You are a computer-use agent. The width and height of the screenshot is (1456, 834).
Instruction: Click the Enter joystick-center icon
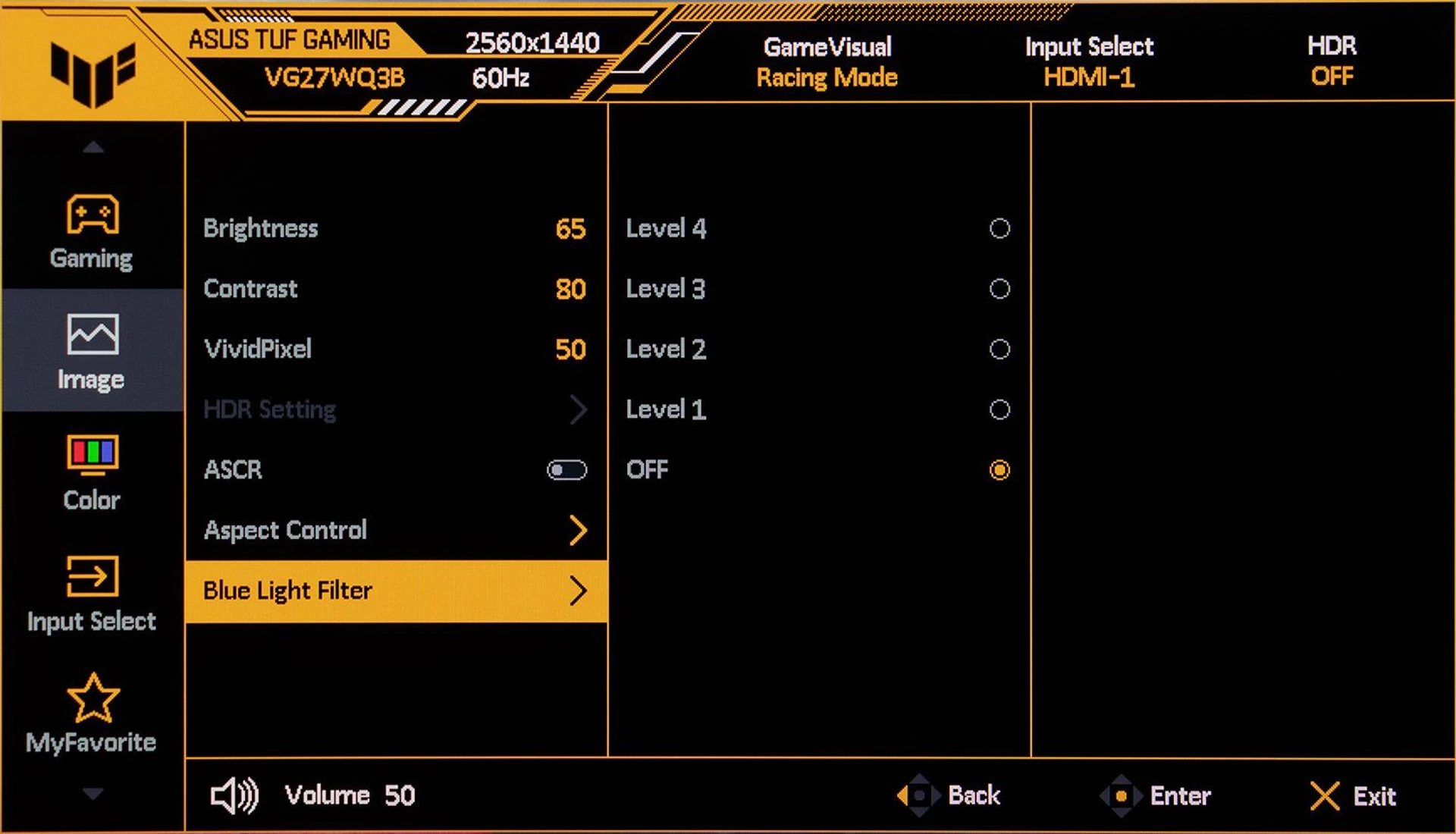point(1121,795)
